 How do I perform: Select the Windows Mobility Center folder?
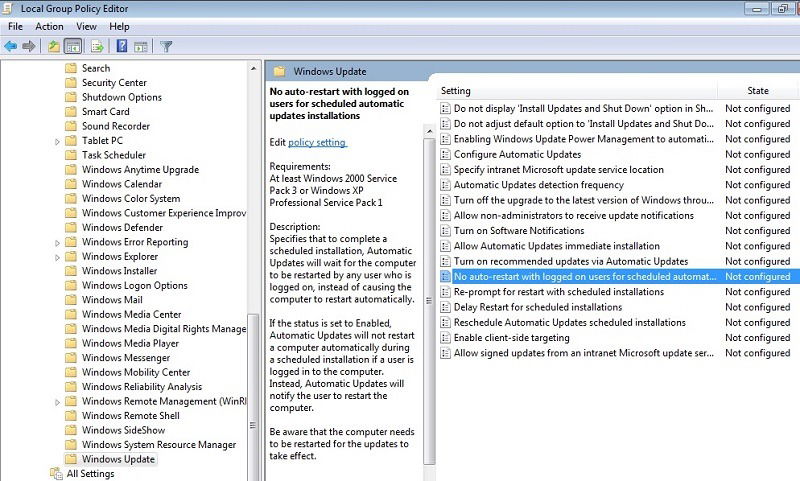click(x=136, y=372)
